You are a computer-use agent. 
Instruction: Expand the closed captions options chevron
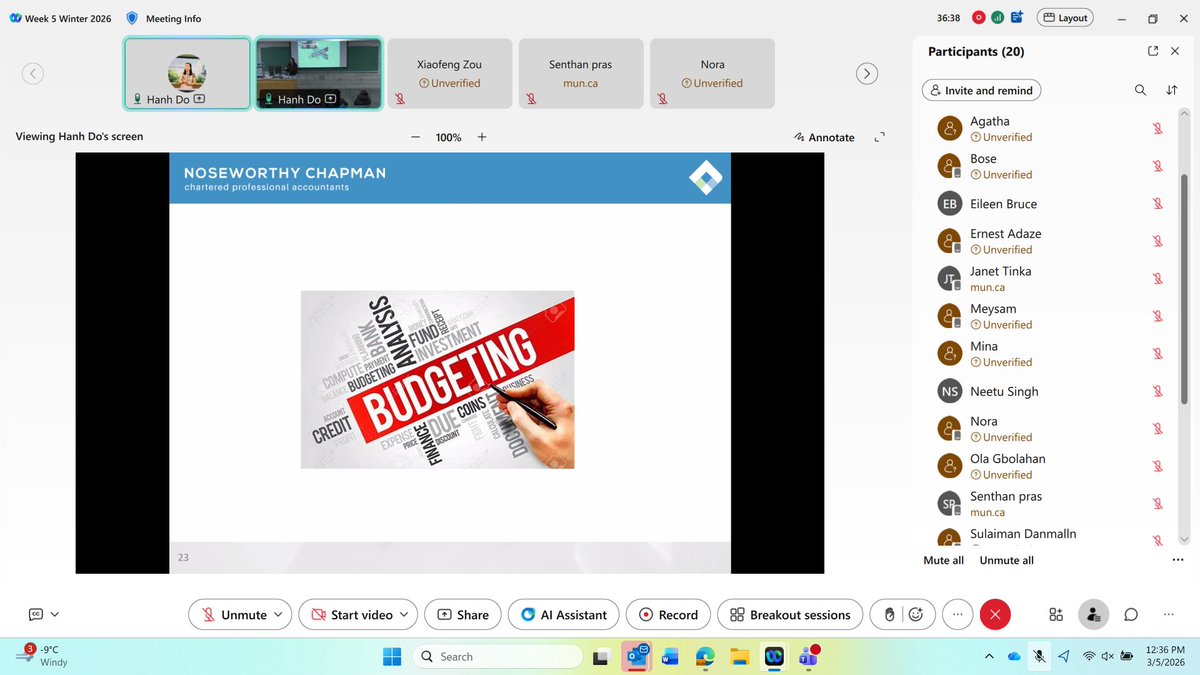click(55, 615)
